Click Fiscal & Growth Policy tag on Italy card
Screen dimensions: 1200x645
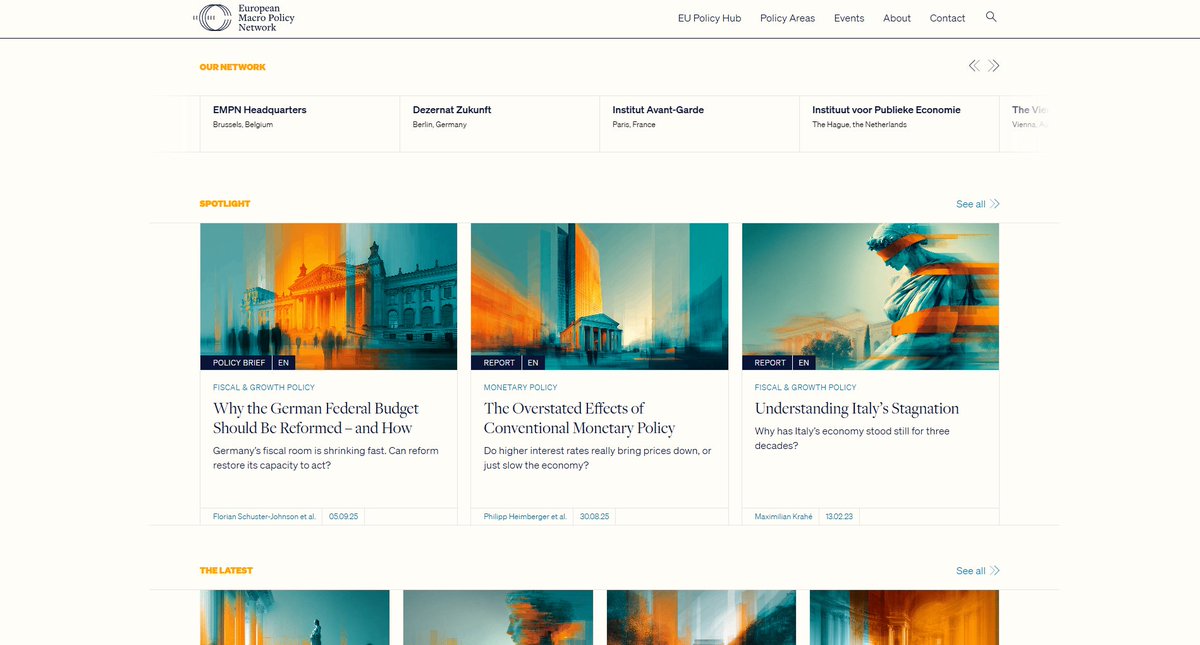pos(806,387)
